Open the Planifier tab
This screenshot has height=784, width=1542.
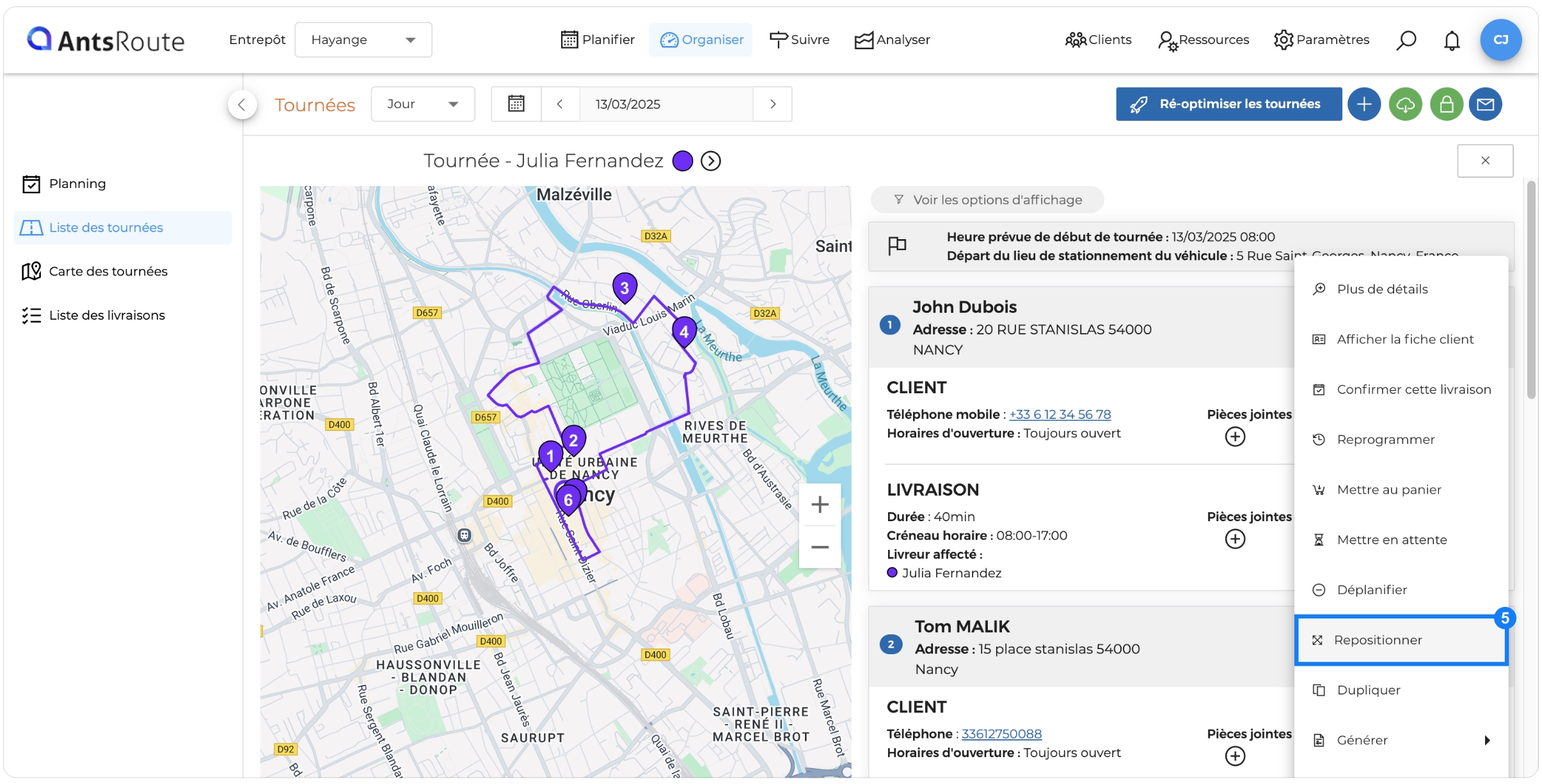pos(598,40)
